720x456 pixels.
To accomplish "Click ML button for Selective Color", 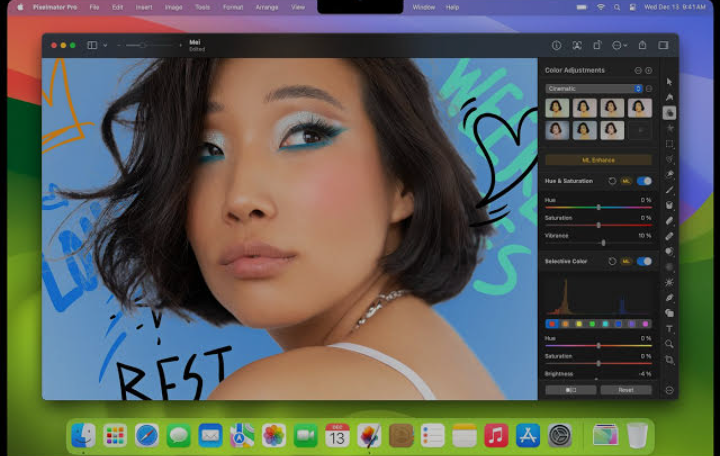I will (626, 261).
